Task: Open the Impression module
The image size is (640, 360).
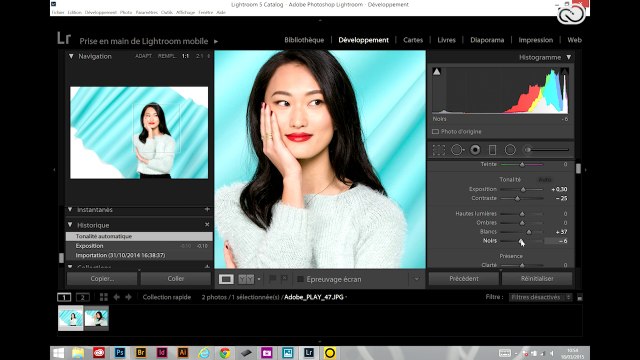Action: point(536,40)
